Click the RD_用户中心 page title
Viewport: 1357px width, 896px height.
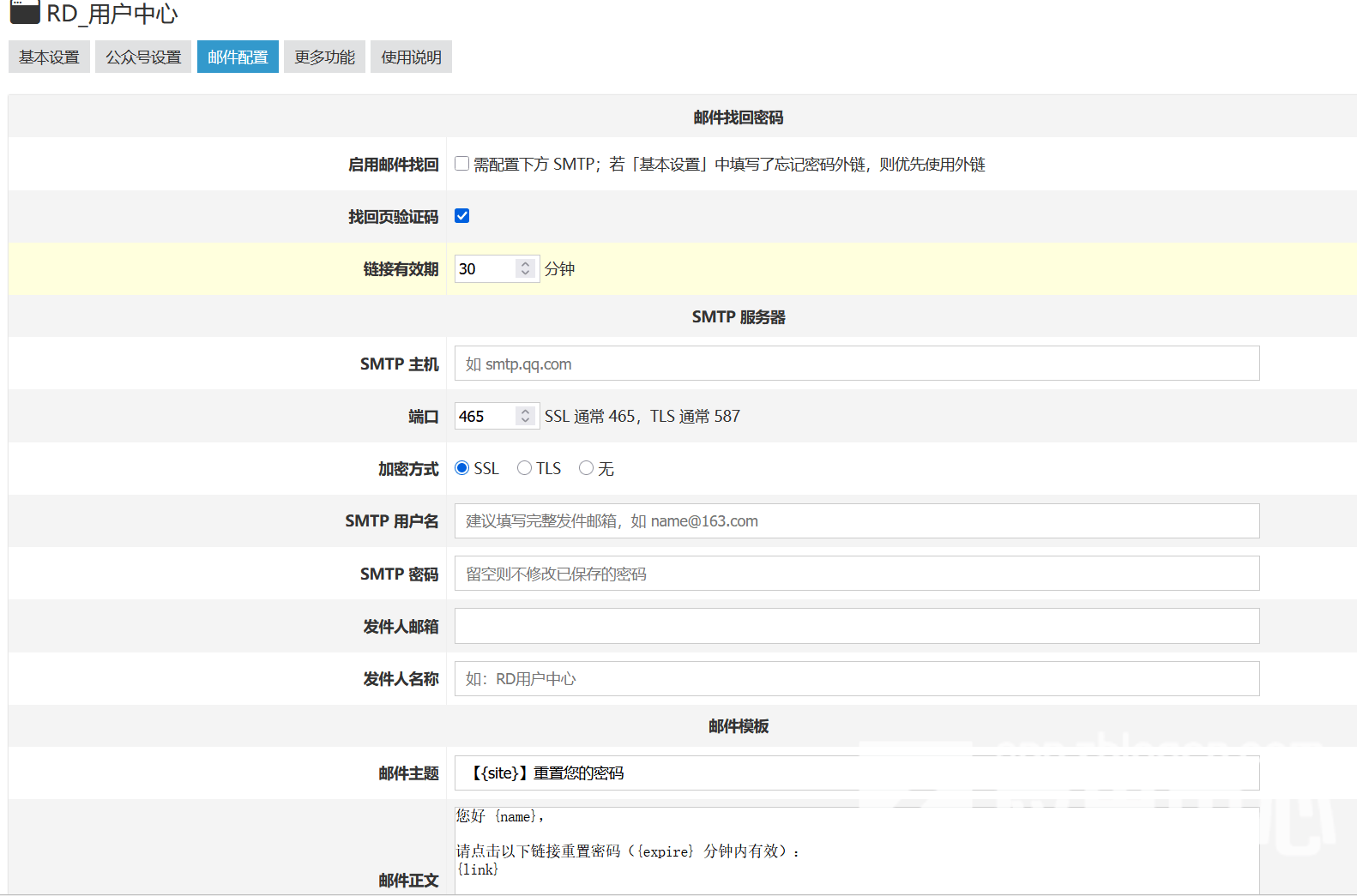(112, 14)
